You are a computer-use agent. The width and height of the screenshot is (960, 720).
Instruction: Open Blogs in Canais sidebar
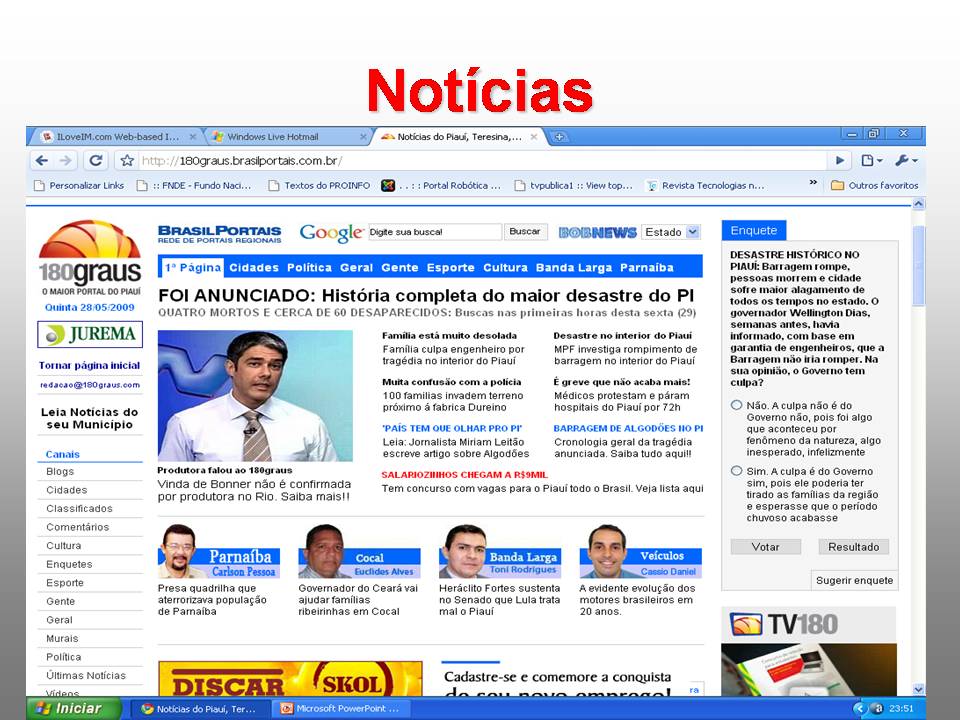click(60, 471)
